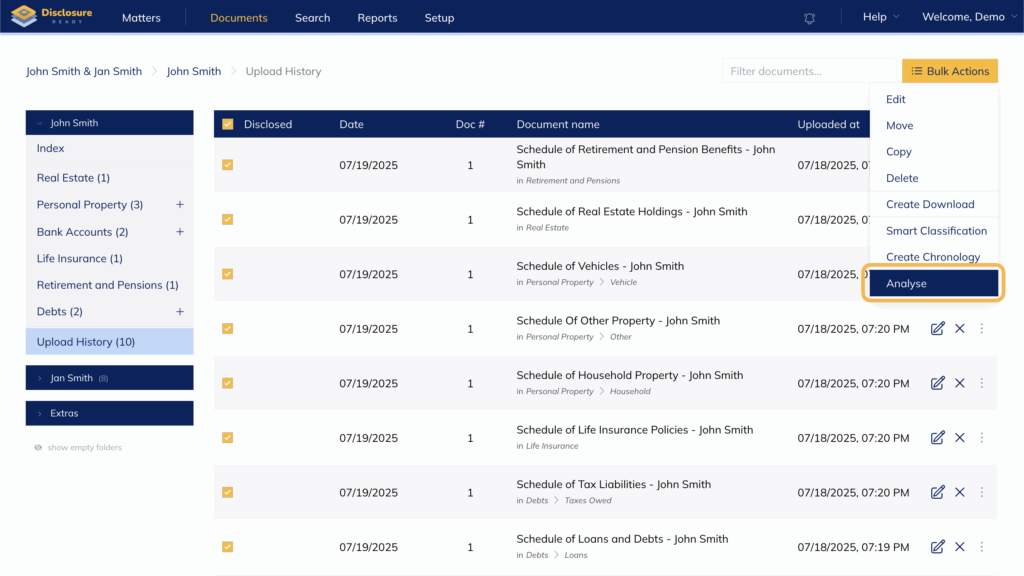Uncheck Schedule of Real Estate Holdings checkbox
1024x576 pixels.
point(228,219)
